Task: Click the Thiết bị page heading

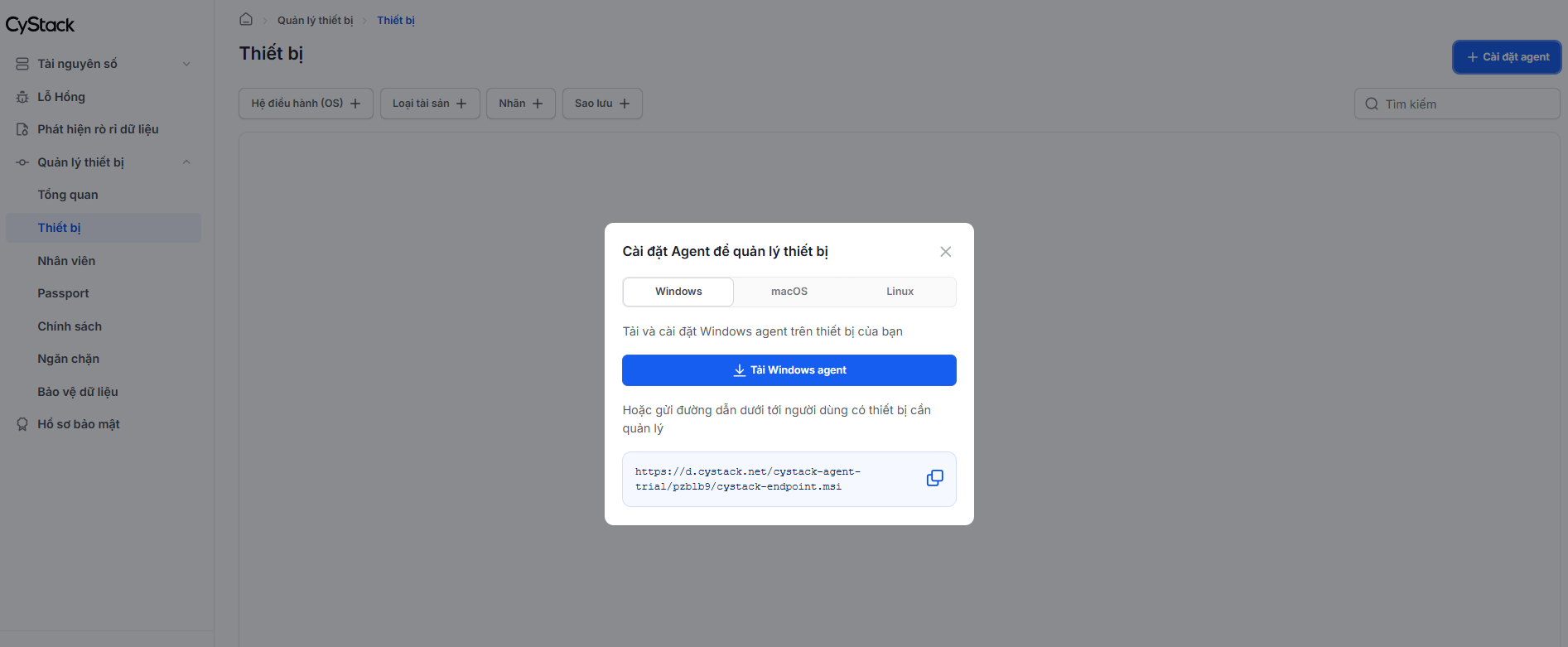Action: tap(271, 53)
